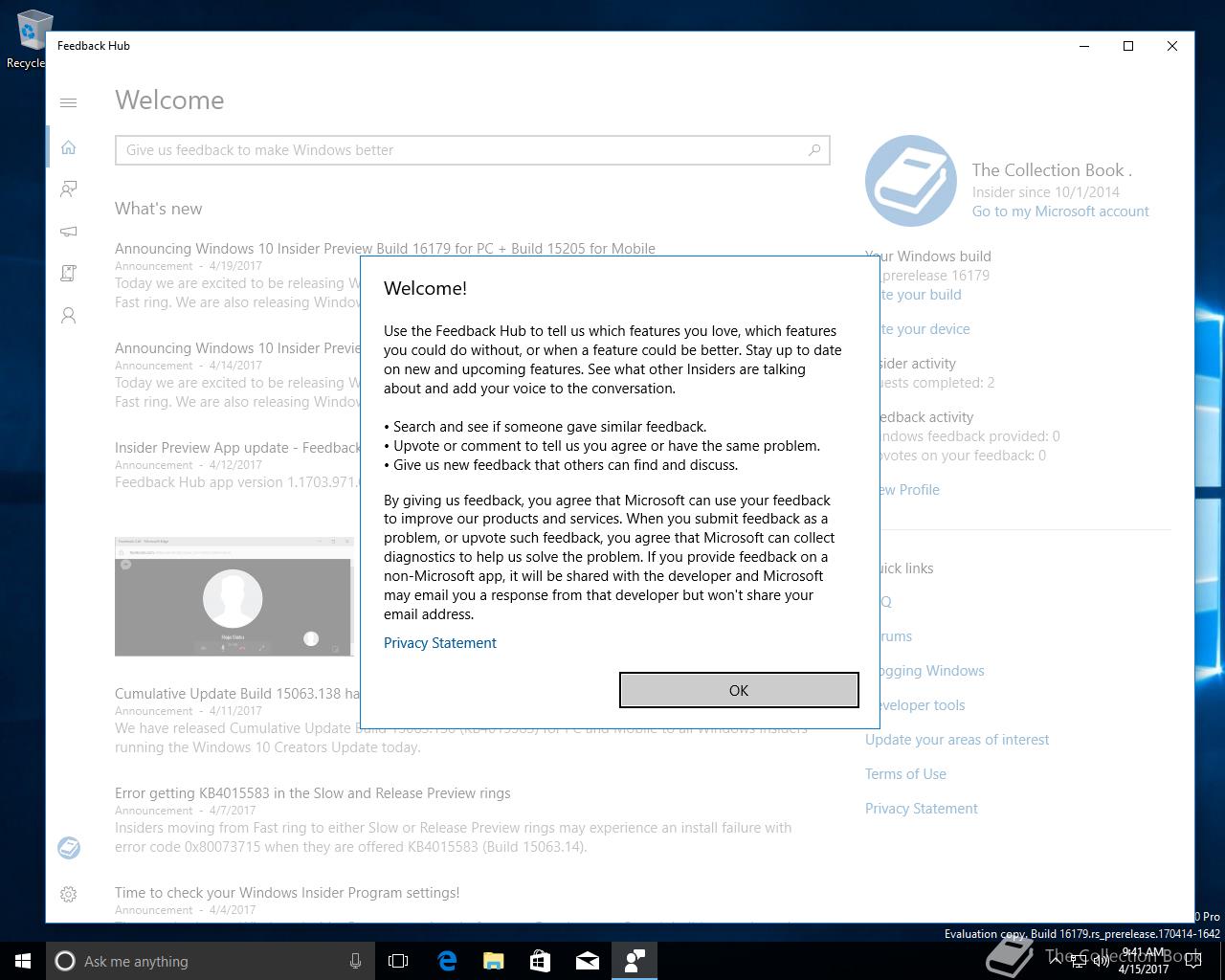
Task: Open Error getting KB4015583 announcement
Action: pos(312,793)
